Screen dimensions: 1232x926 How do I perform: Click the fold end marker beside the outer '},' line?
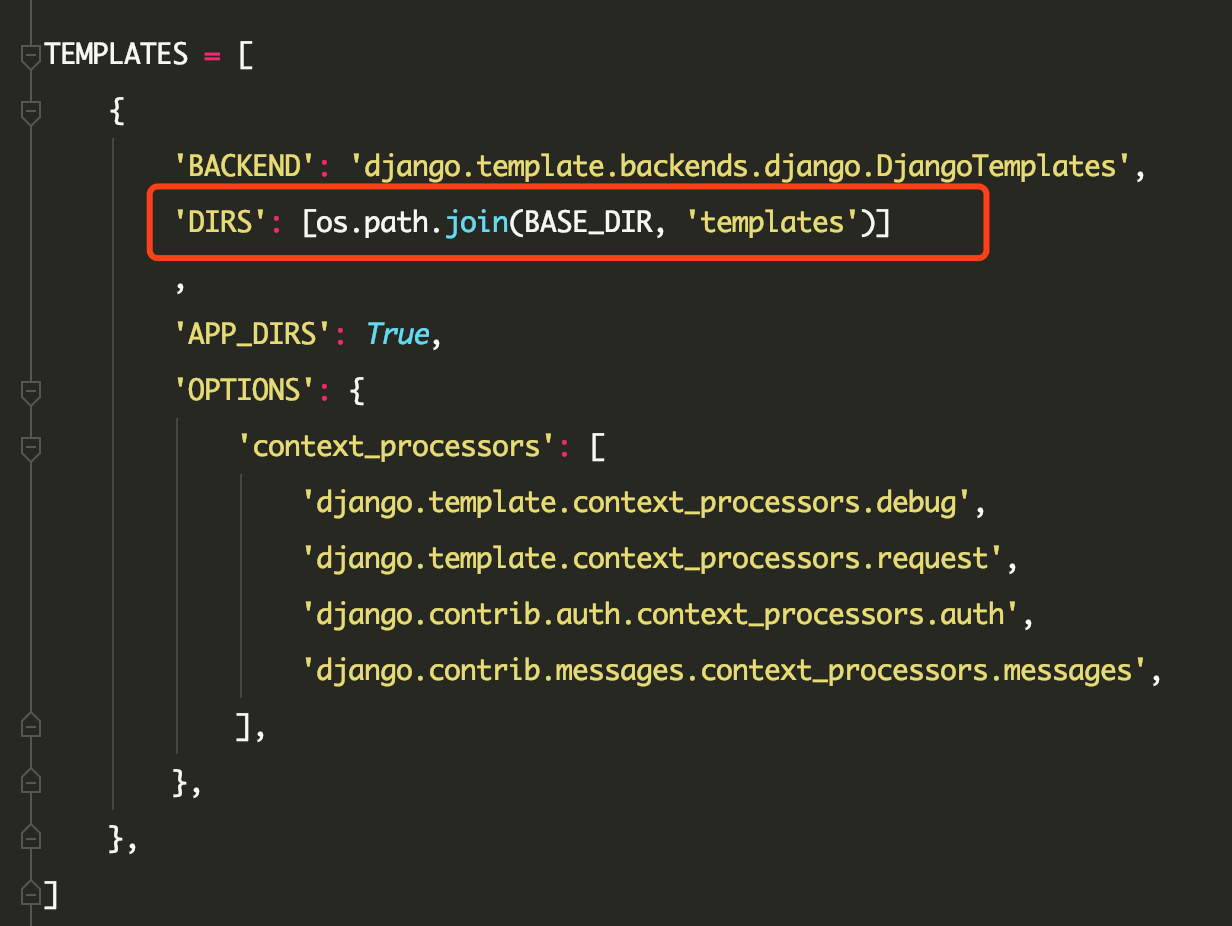click(x=31, y=838)
